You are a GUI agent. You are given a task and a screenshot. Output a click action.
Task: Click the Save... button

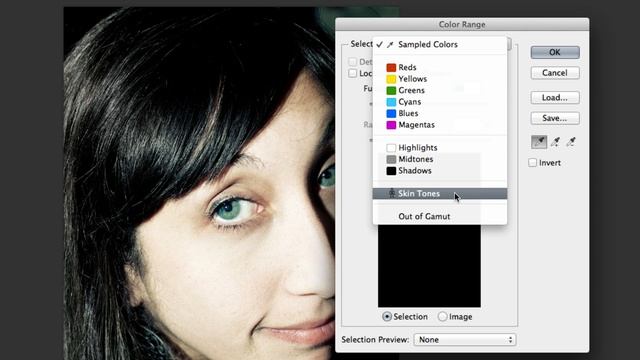(555, 118)
